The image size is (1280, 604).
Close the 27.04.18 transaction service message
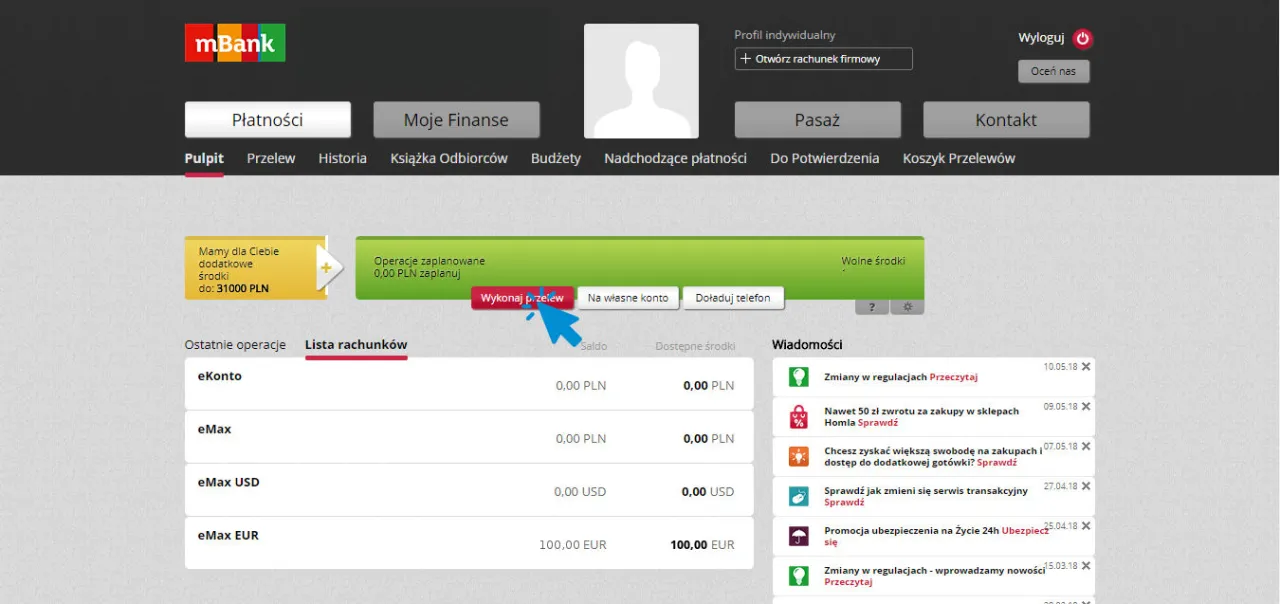(1086, 486)
